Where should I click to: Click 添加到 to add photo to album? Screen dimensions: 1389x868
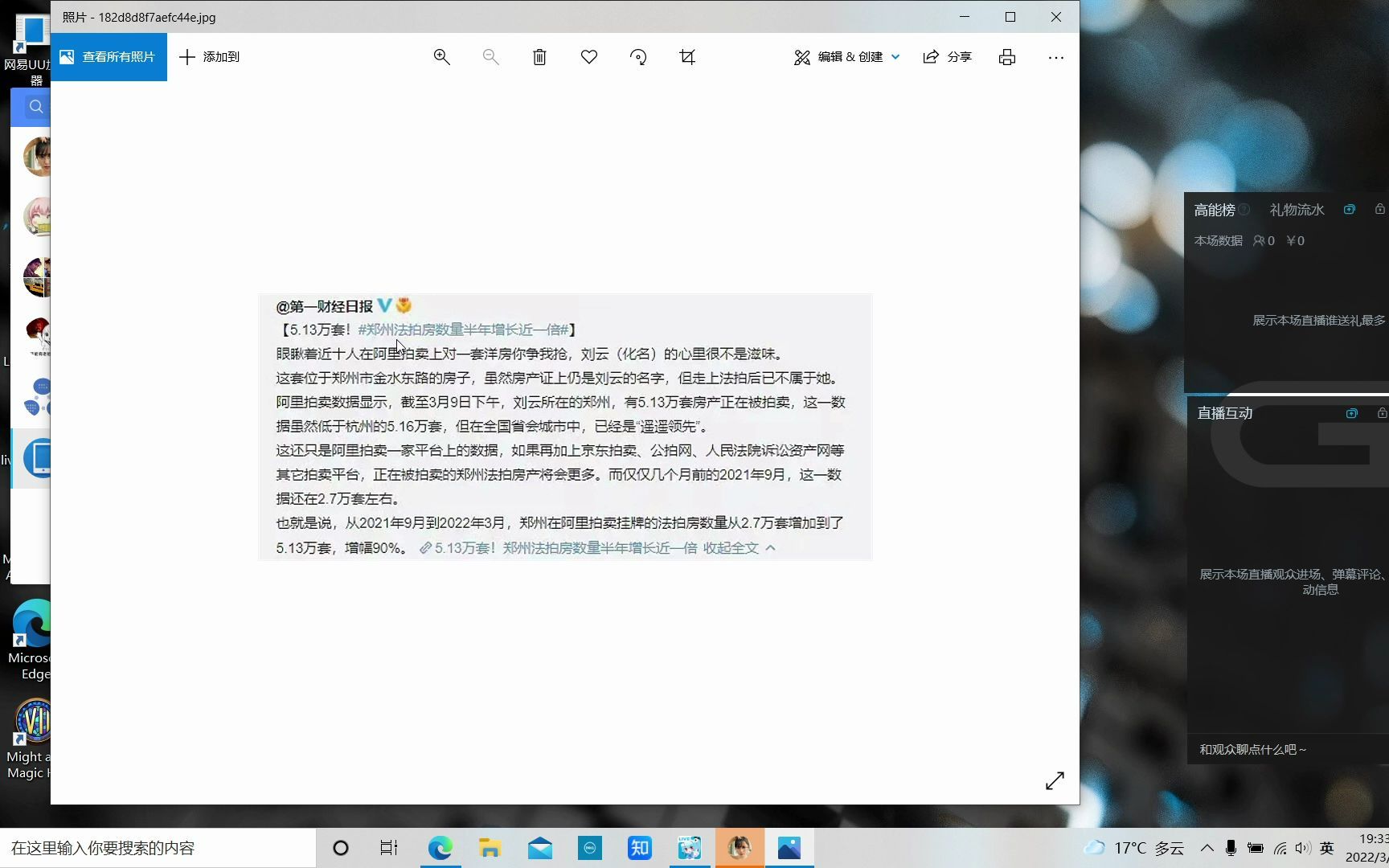(x=209, y=57)
